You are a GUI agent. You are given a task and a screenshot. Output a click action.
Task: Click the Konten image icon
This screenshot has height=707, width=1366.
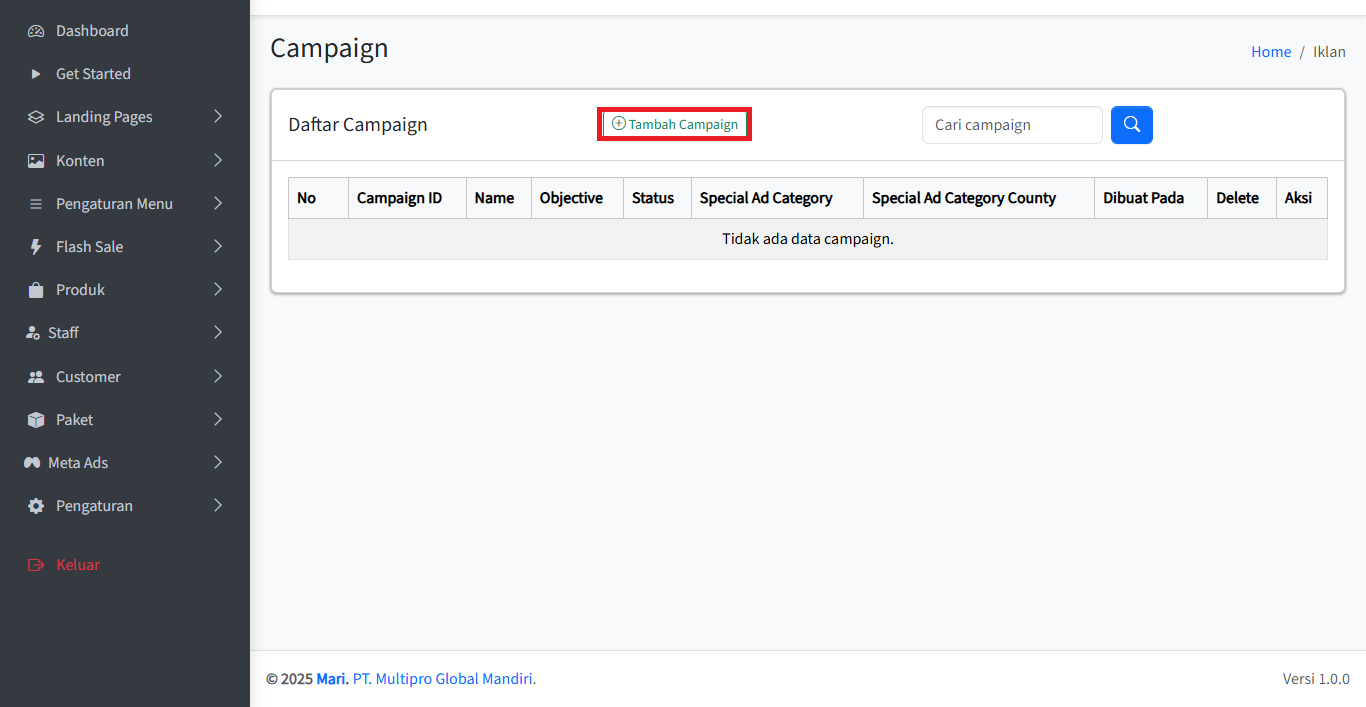point(36,161)
